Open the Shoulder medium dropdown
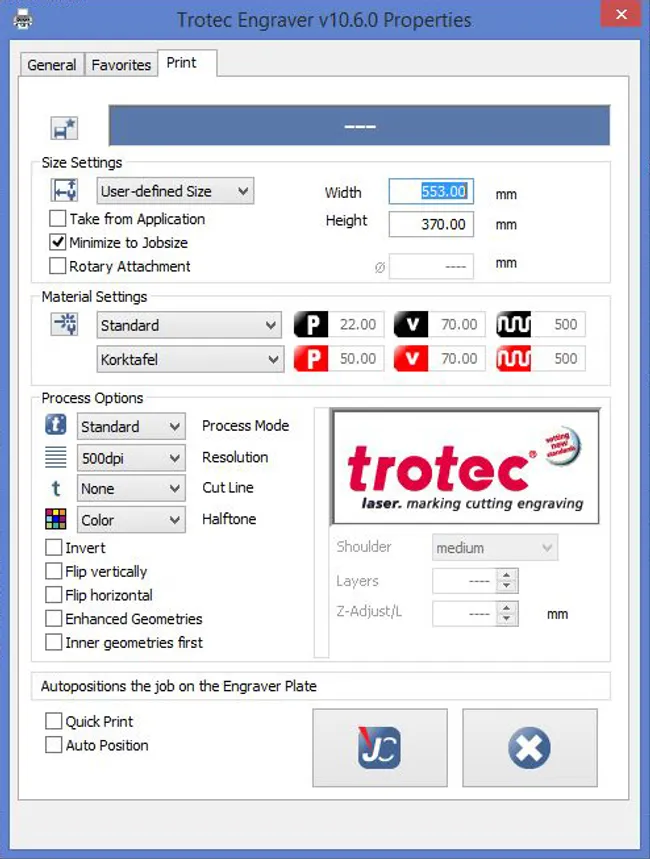Image resolution: width=650 pixels, height=859 pixels. (x=495, y=548)
